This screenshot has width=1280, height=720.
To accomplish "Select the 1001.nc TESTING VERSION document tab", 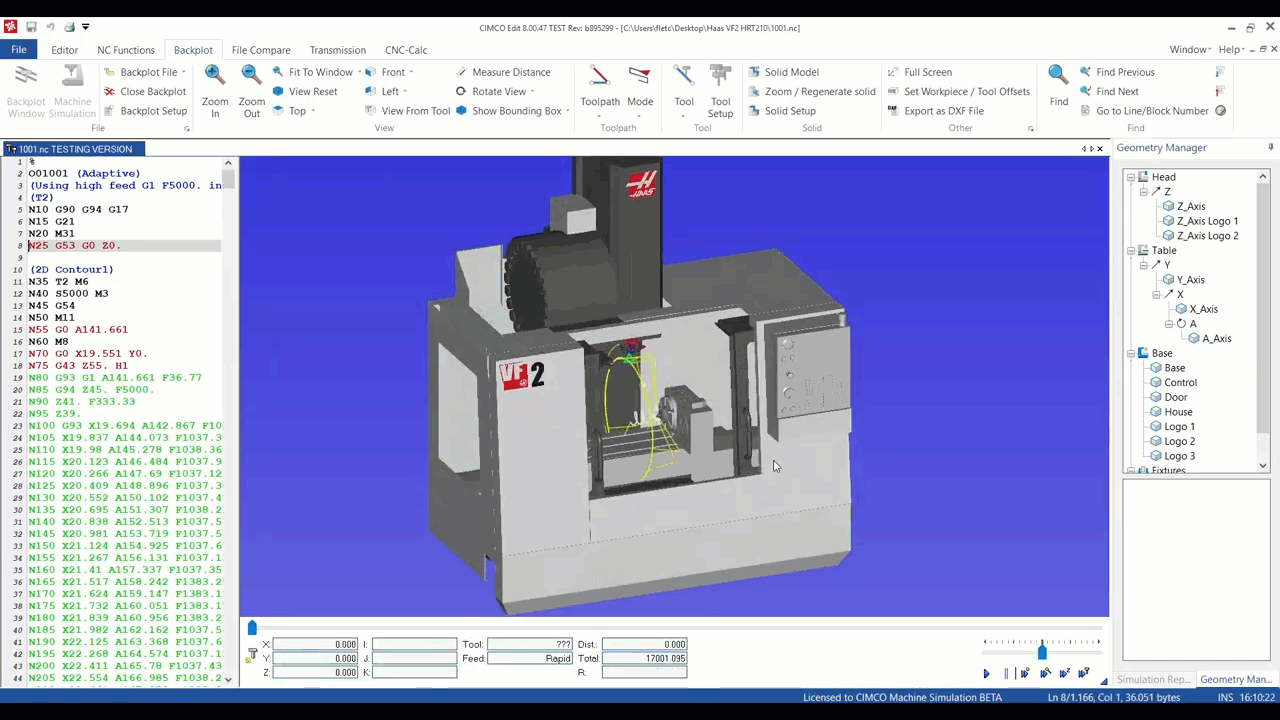I will (x=74, y=149).
